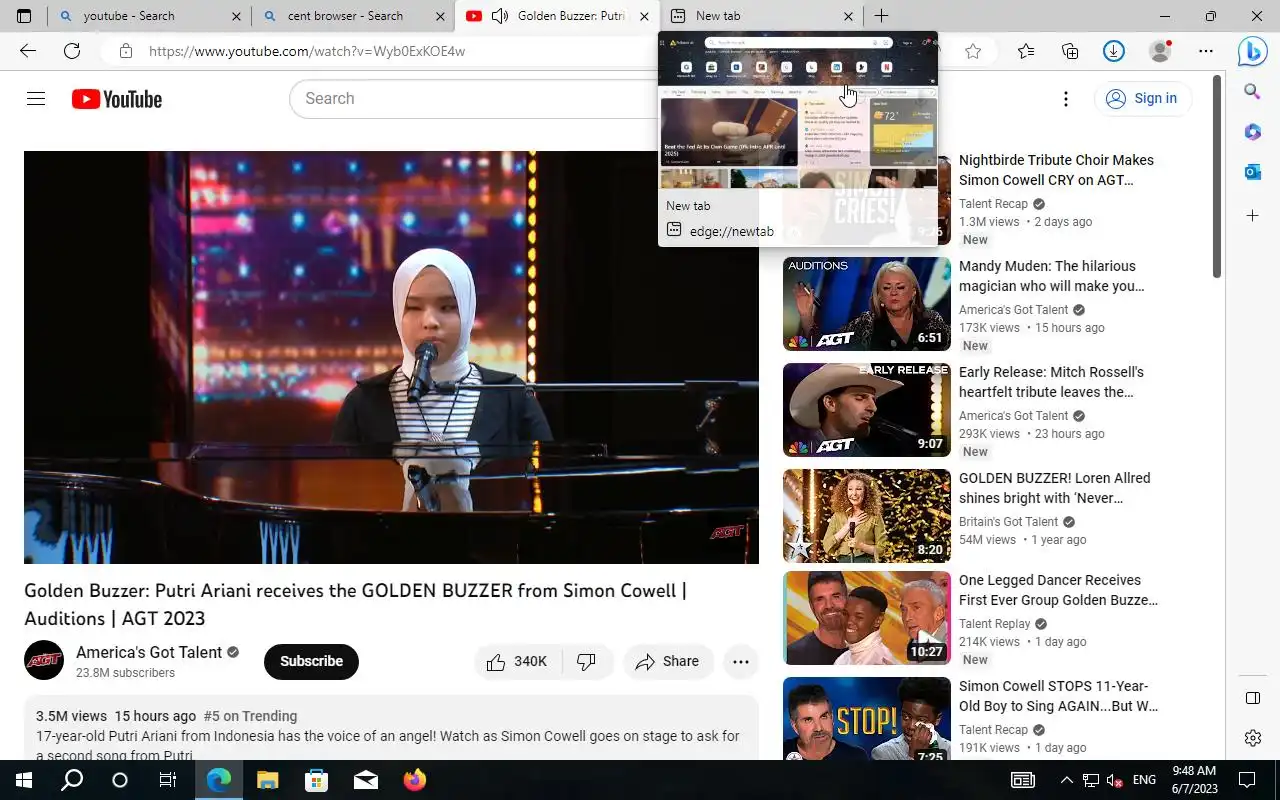Open the browser profile avatar
1280x800 pixels.
click(1160, 51)
